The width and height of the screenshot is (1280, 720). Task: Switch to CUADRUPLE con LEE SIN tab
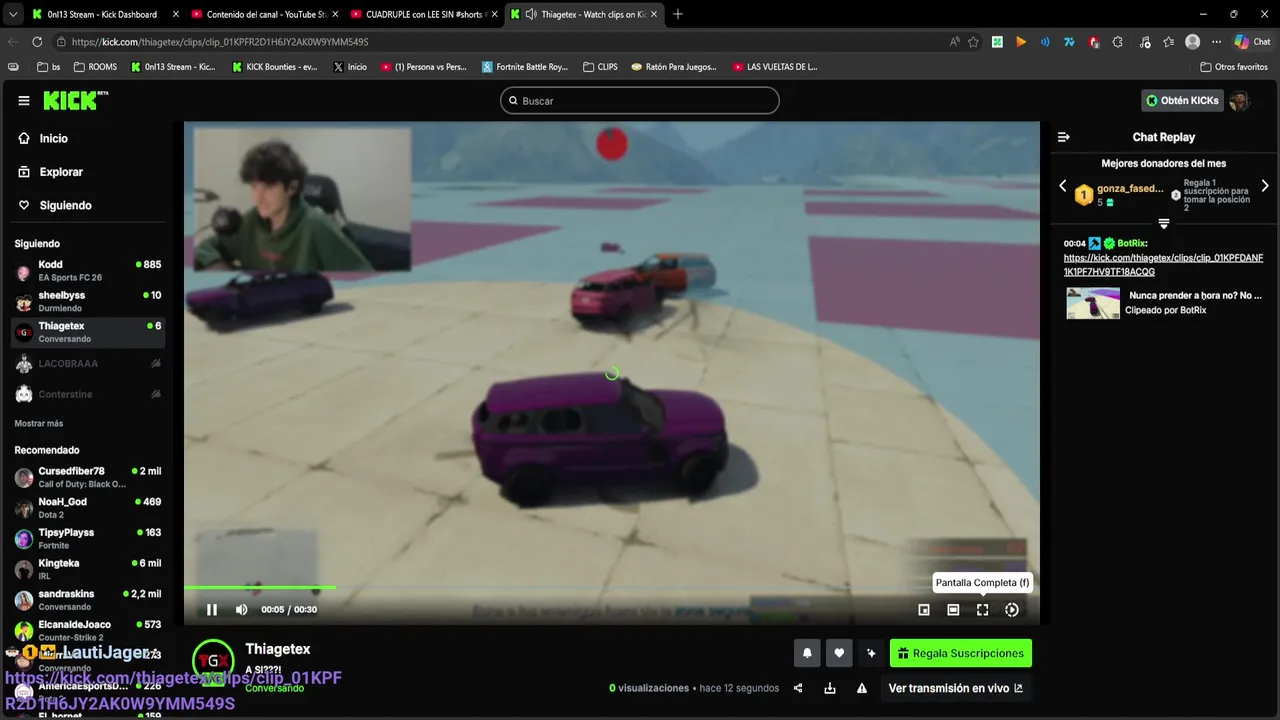click(x=423, y=14)
